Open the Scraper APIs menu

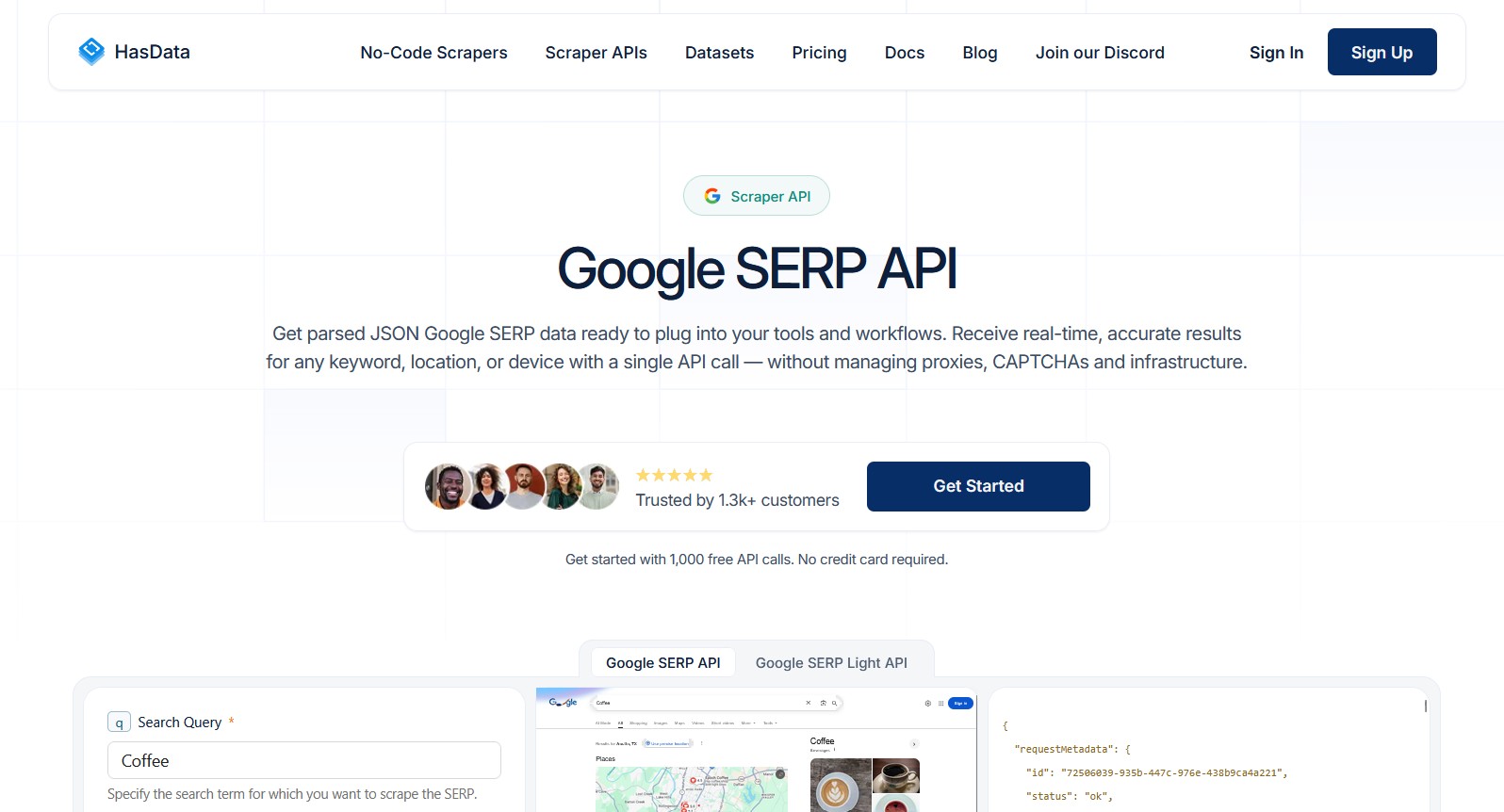(597, 53)
